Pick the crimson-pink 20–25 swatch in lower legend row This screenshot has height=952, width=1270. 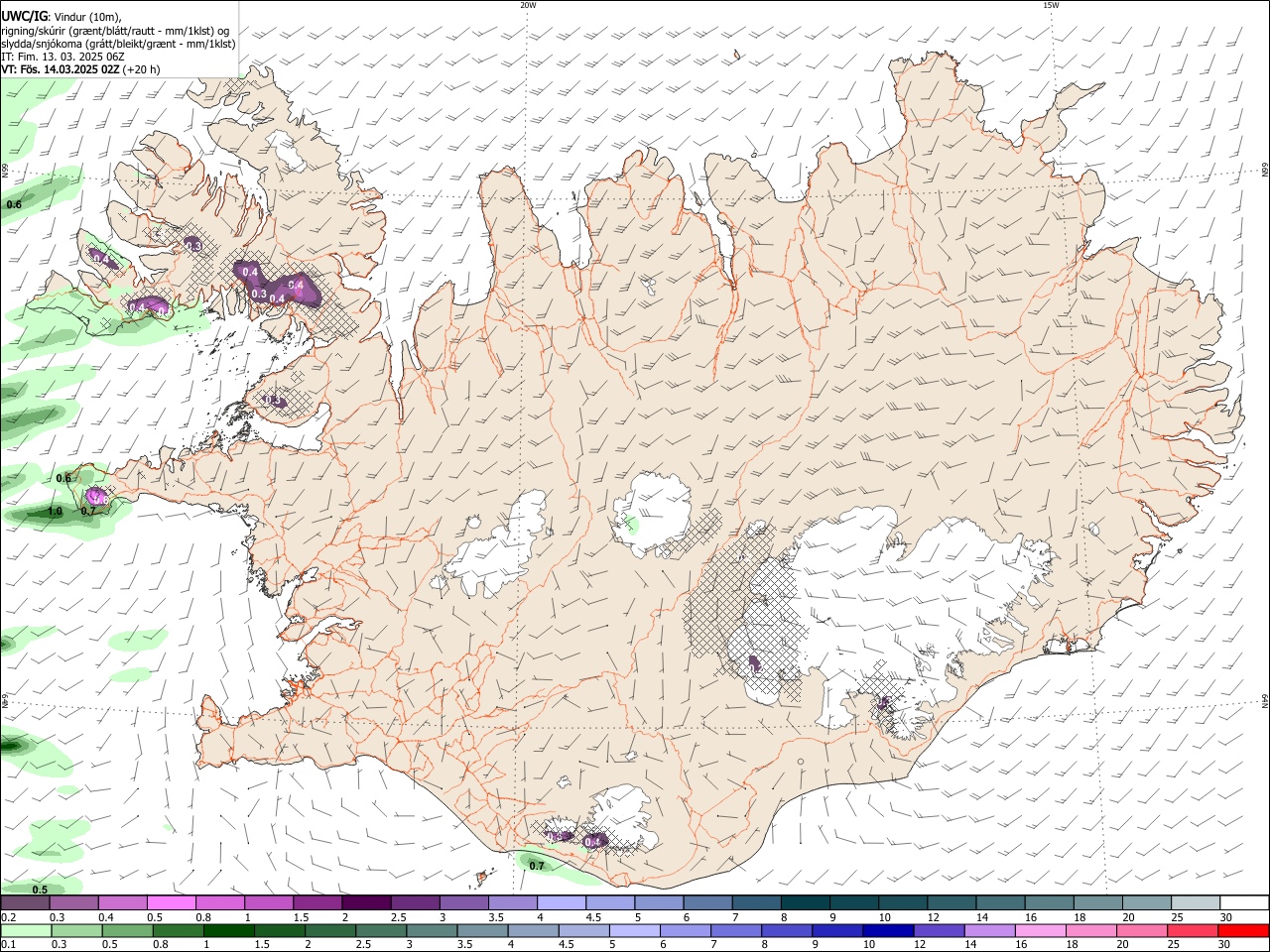point(1193,931)
